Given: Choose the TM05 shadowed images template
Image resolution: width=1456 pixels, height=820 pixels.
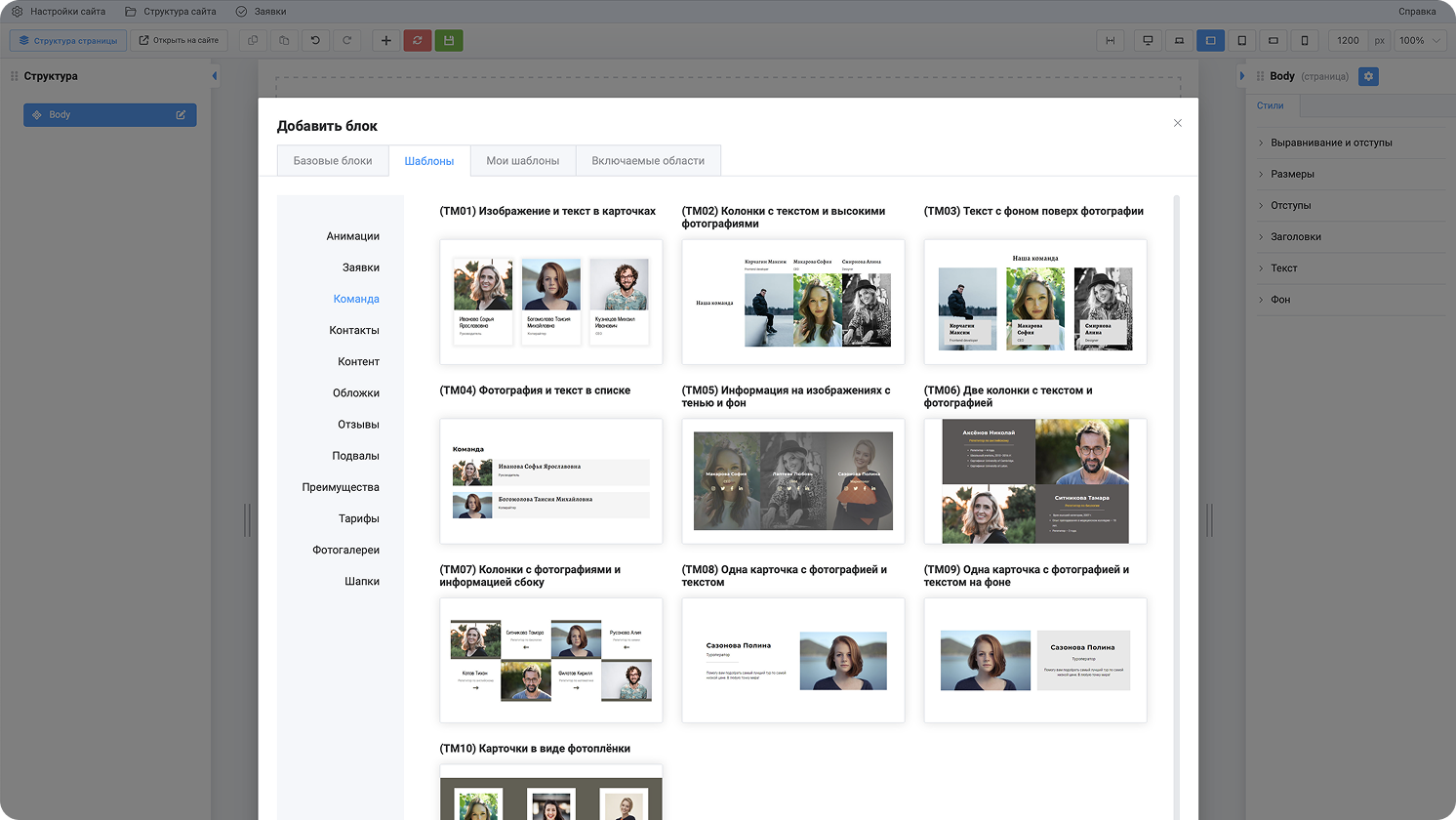Looking at the screenshot, I should tap(793, 481).
